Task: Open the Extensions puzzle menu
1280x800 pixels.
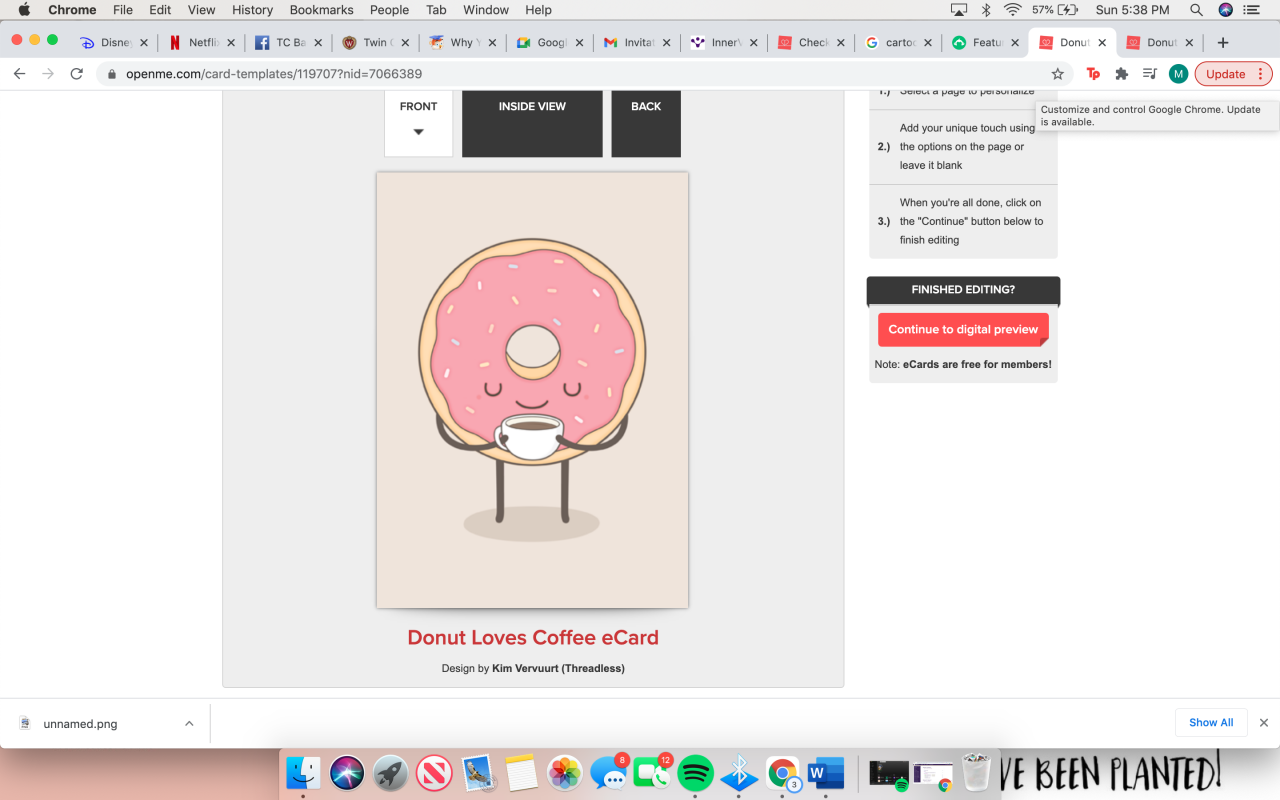Action: [1121, 74]
